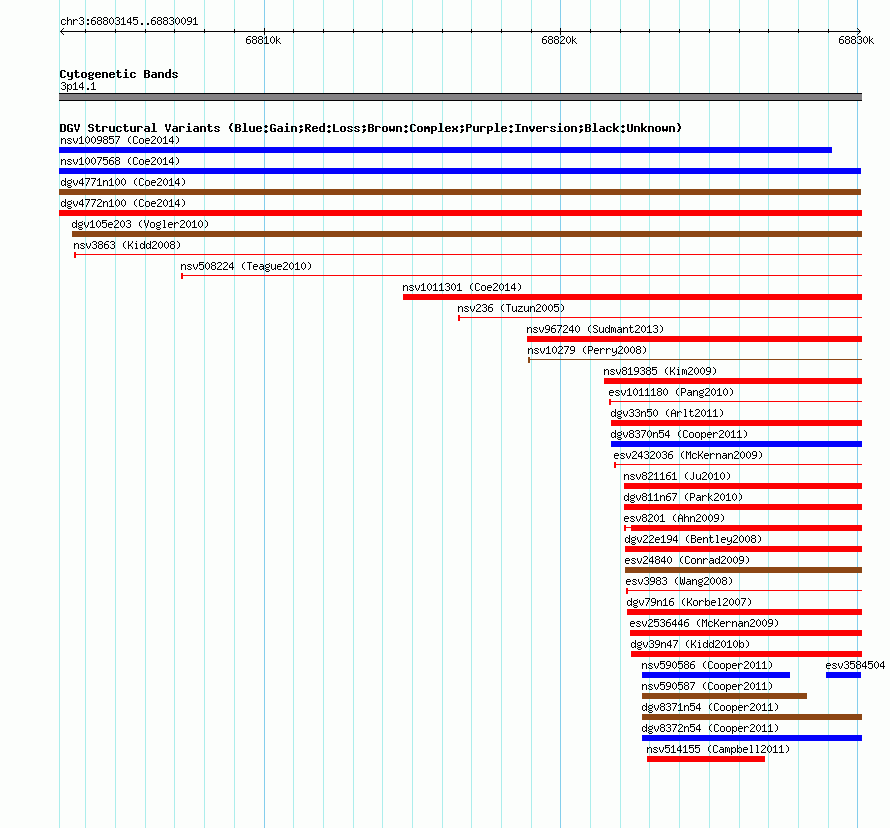This screenshot has width=890, height=828.
Task: Click the brown bar under nsv590587
Action: click(724, 696)
